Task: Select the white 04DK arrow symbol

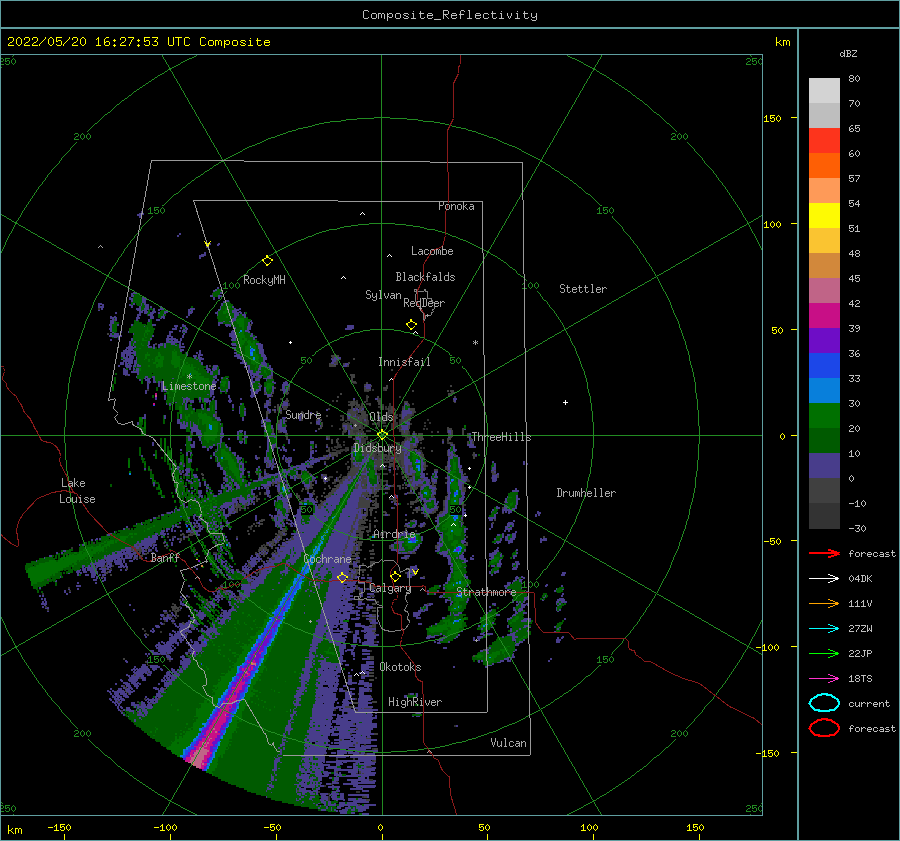Action: [824, 579]
